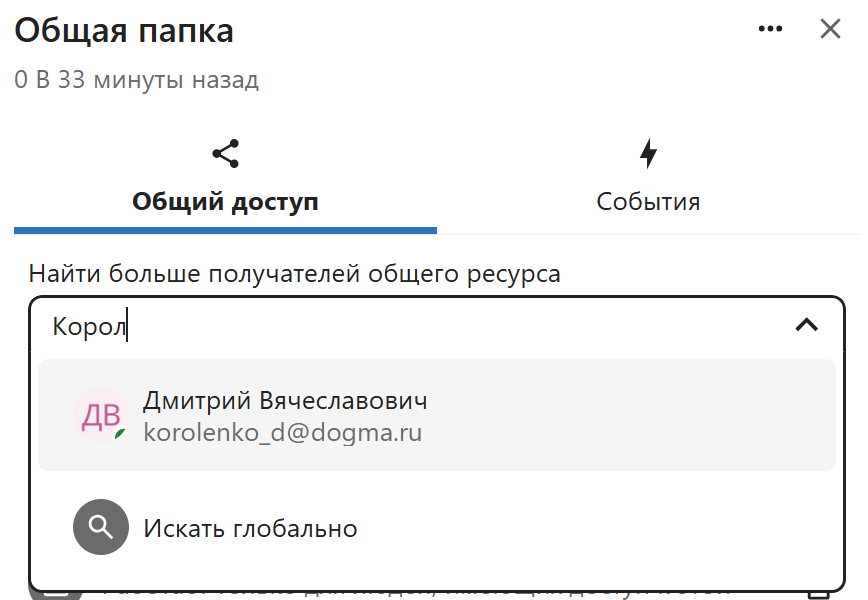Switch to the События tab
This screenshot has width=868, height=600.
click(x=648, y=201)
